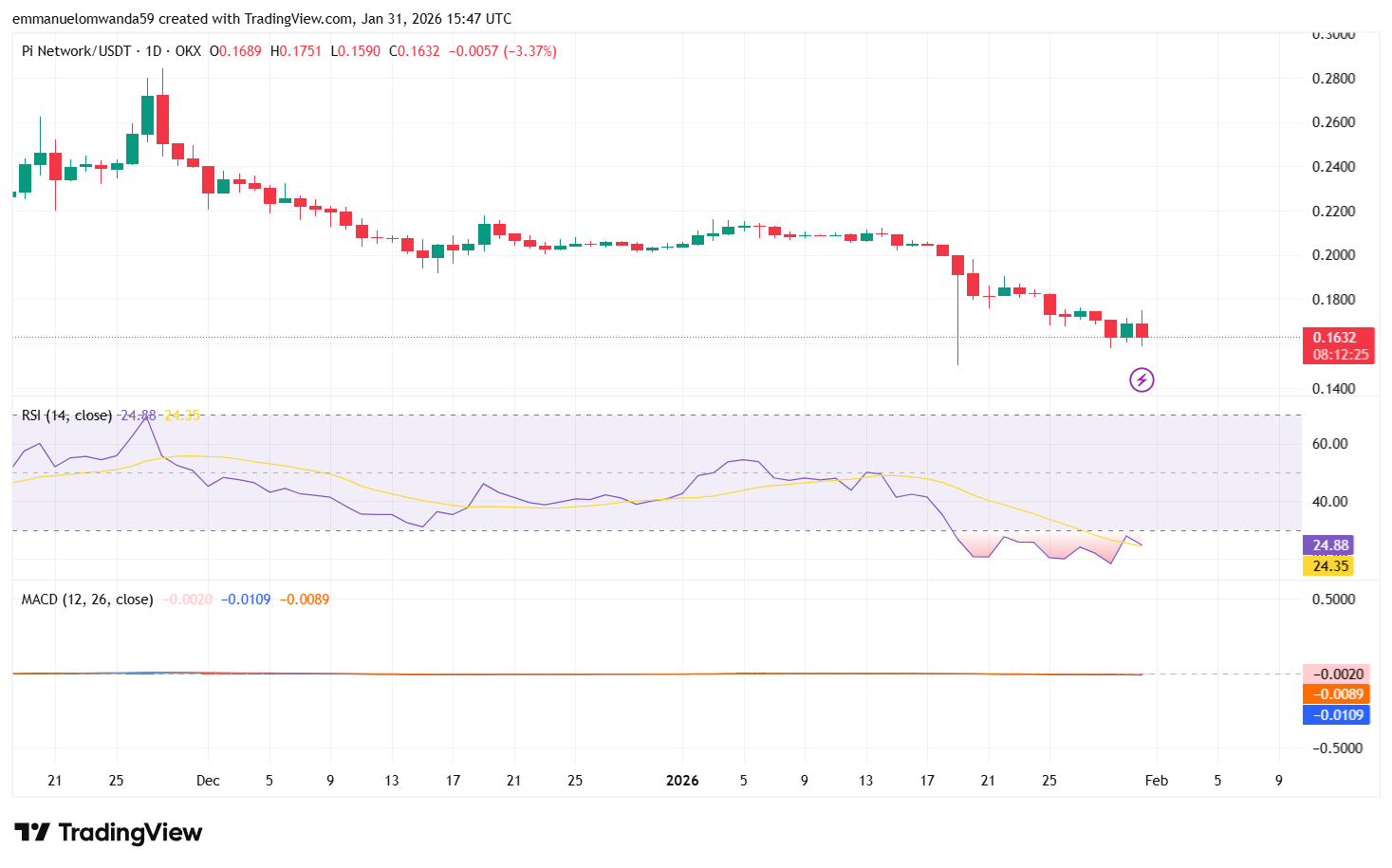Switch to the Feb section on the time axis
This screenshot has height=868, width=1392.
[x=1156, y=780]
